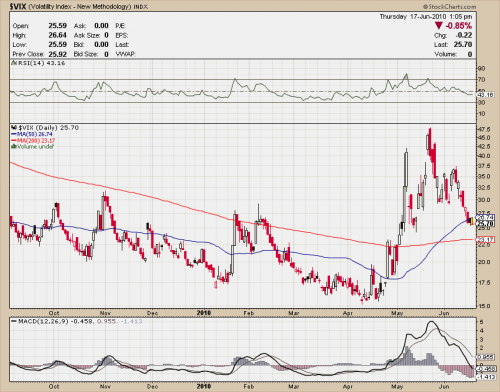Click the $VIX symbol title
Image resolution: width=500 pixels, height=392 pixels.
[x=17, y=6]
